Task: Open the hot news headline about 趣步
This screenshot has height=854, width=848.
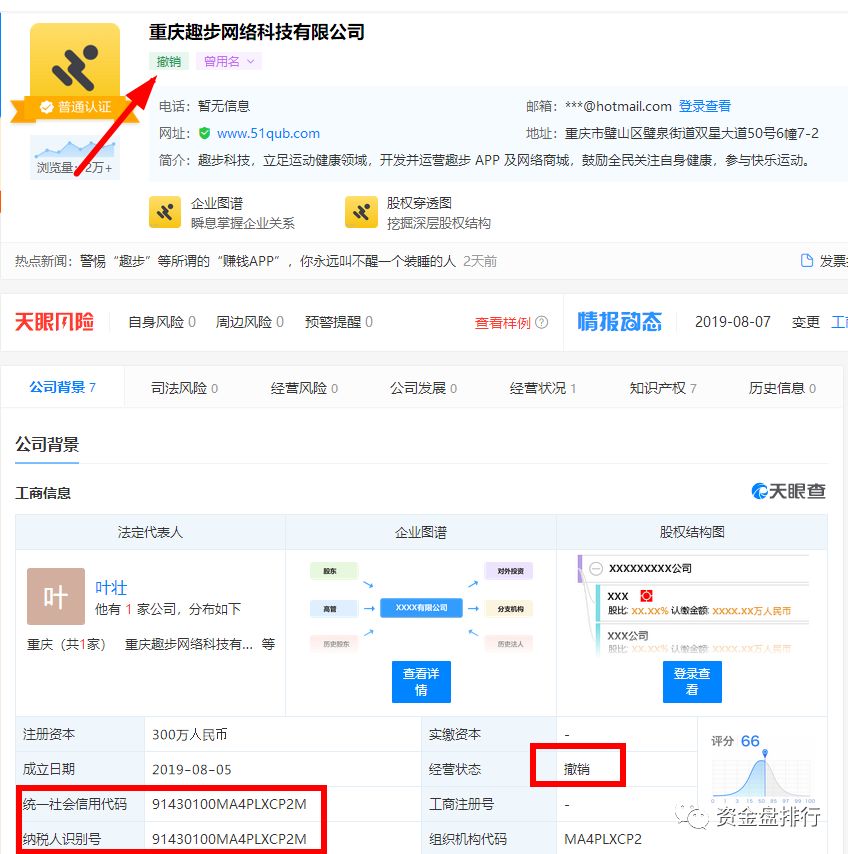Action: (x=267, y=261)
